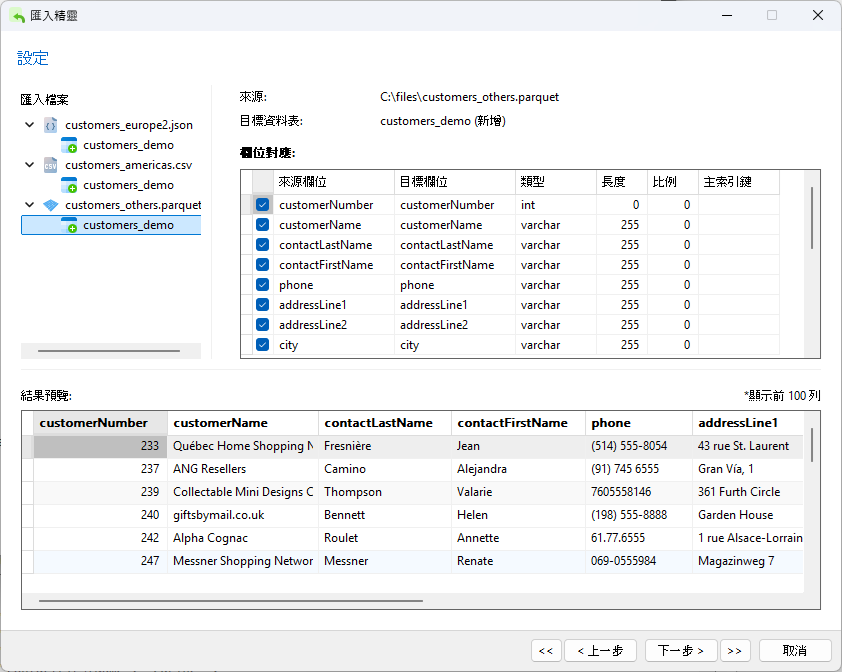Click the CSV file icon for customers_americas.csv
This screenshot has width=842, height=672.
50,165
